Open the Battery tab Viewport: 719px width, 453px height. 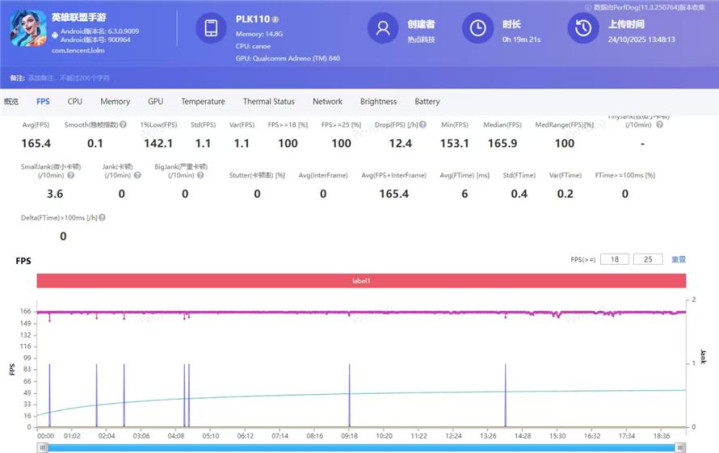tap(427, 102)
